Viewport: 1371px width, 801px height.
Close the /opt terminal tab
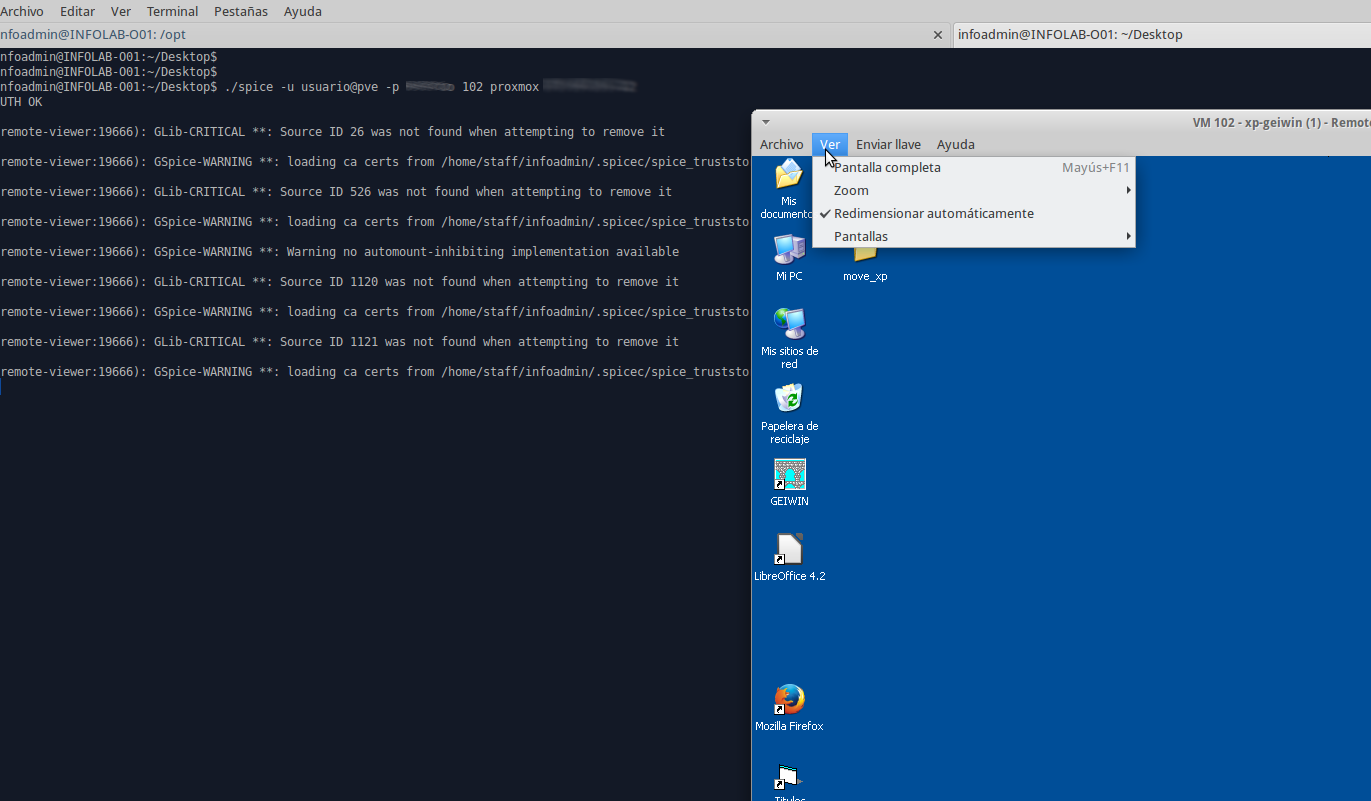point(937,34)
